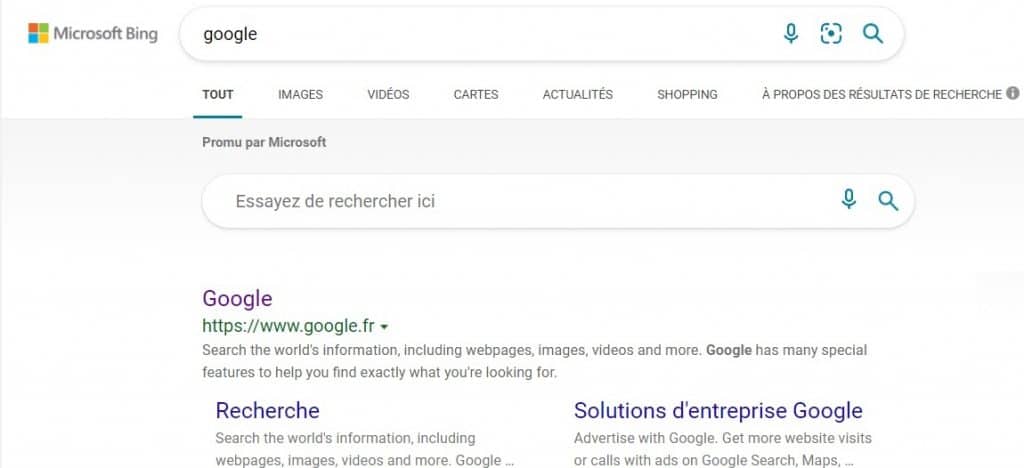The image size is (1024, 468).
Task: Open Solutions d'entreprise Google sublink
Action: click(718, 411)
